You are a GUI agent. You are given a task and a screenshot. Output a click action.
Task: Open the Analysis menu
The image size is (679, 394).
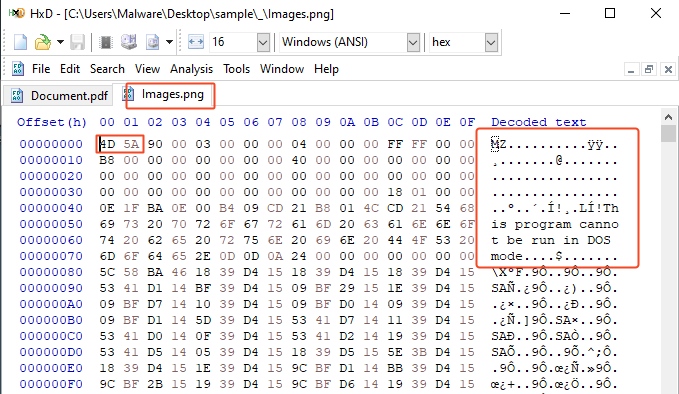point(191,69)
